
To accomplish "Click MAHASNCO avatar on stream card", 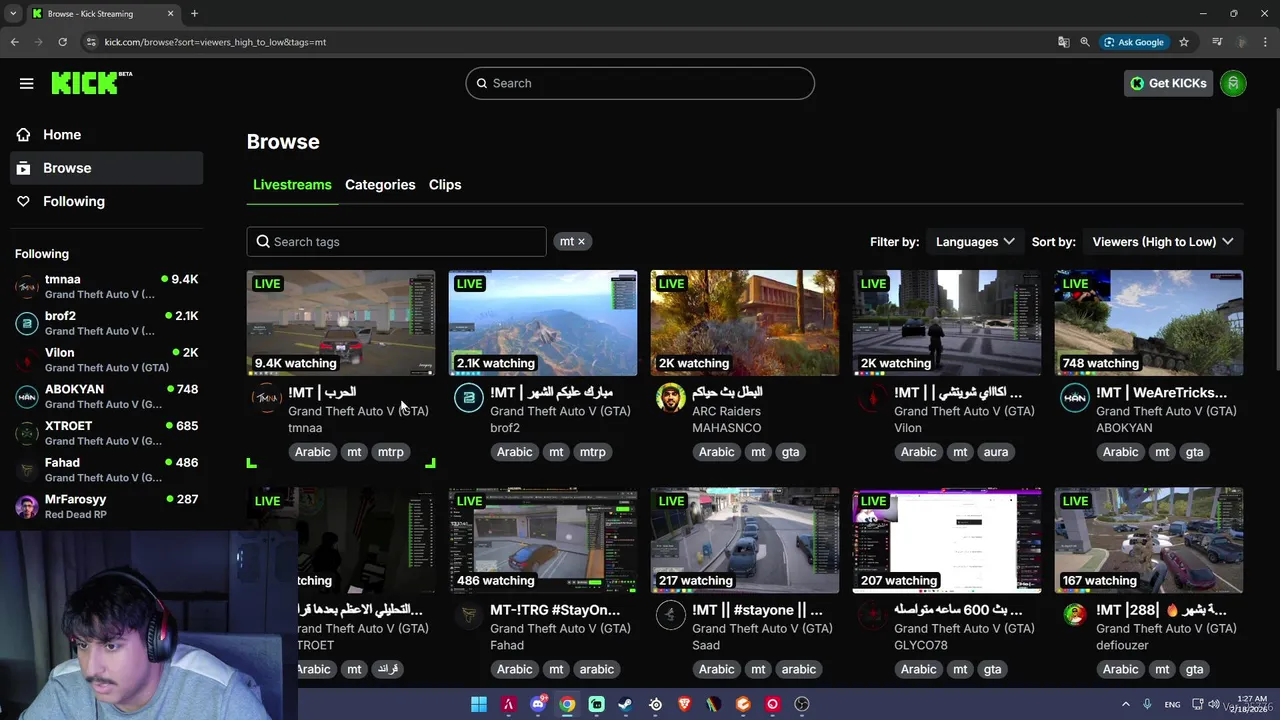I will point(670,397).
